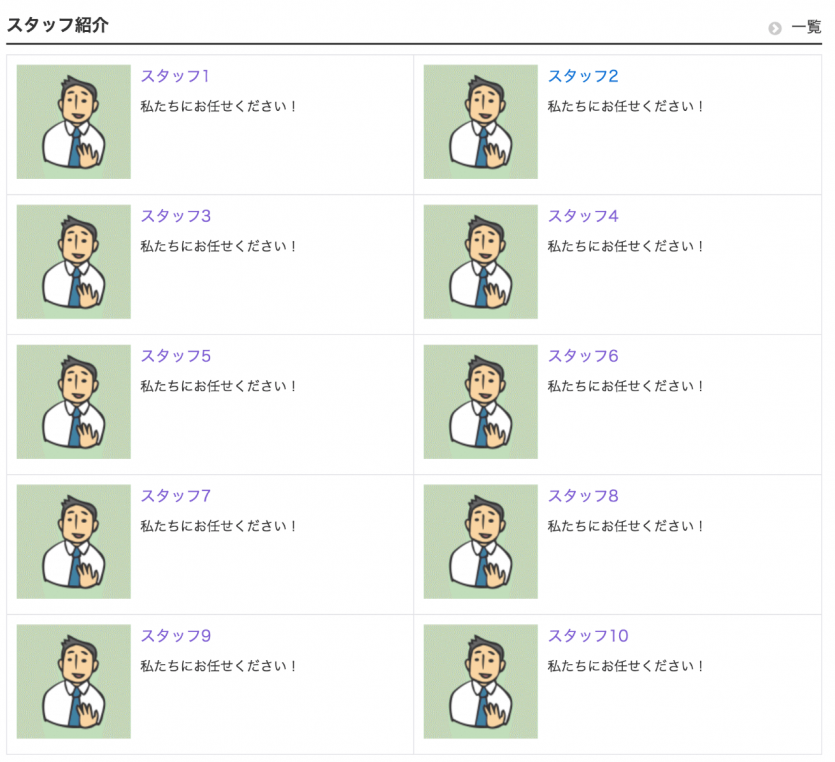
Task: Click the スタッフ9 avatar thumbnail
Action: (73, 682)
